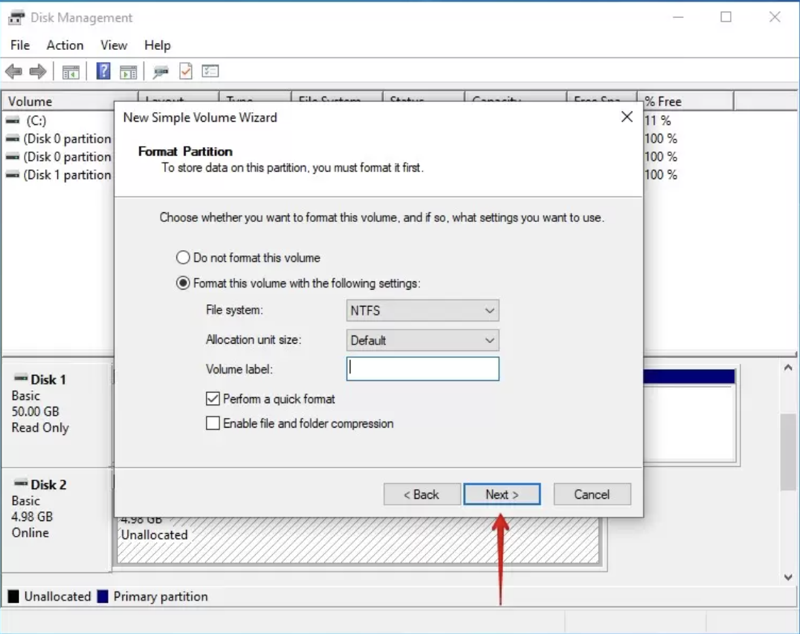800x634 pixels.
Task: Click the Forward arrow toolbar icon
Action: pos(38,72)
